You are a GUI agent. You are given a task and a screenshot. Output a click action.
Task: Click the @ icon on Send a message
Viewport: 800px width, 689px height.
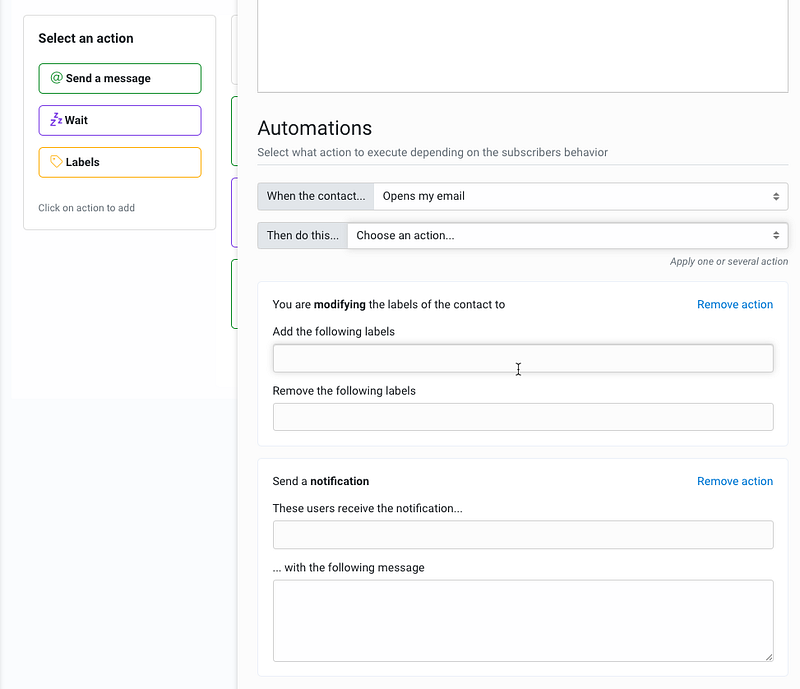[56, 78]
